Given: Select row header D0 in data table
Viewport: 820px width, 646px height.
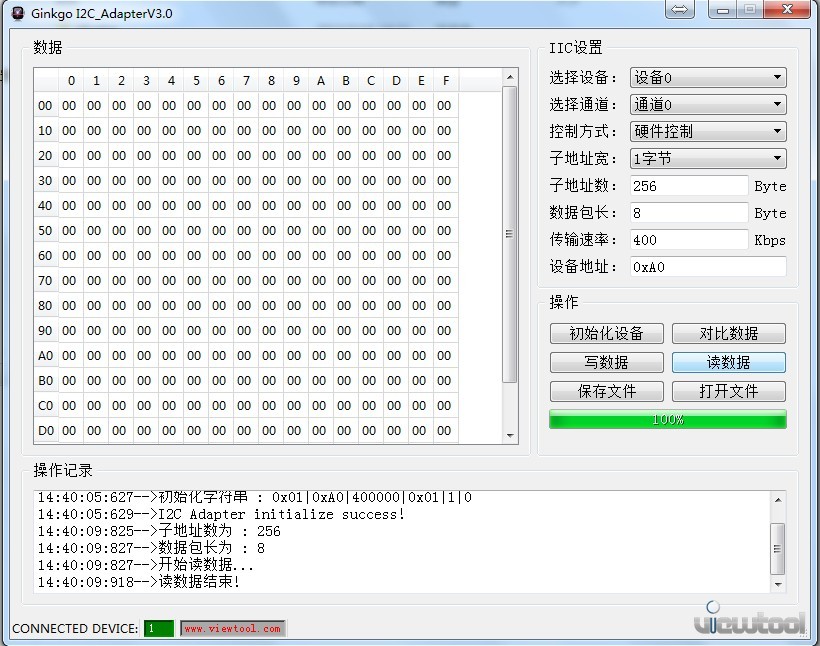Looking at the screenshot, I should pyautogui.click(x=45, y=430).
